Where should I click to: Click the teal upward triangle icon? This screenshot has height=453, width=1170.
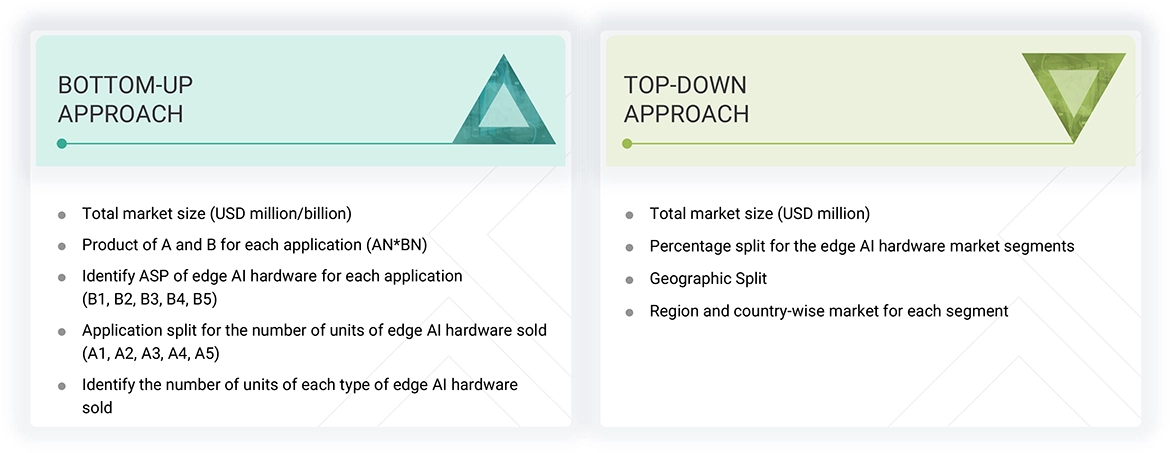[x=503, y=105]
